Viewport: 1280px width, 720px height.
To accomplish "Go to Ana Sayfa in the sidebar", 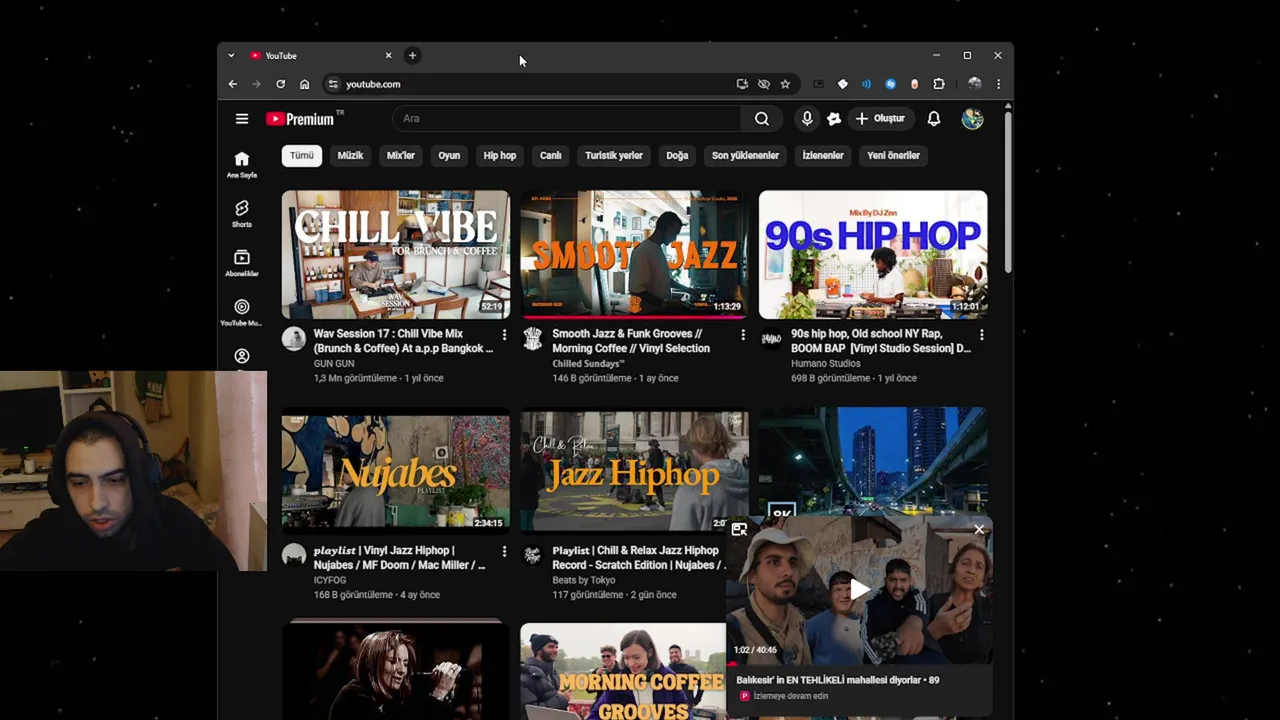I will click(x=242, y=164).
